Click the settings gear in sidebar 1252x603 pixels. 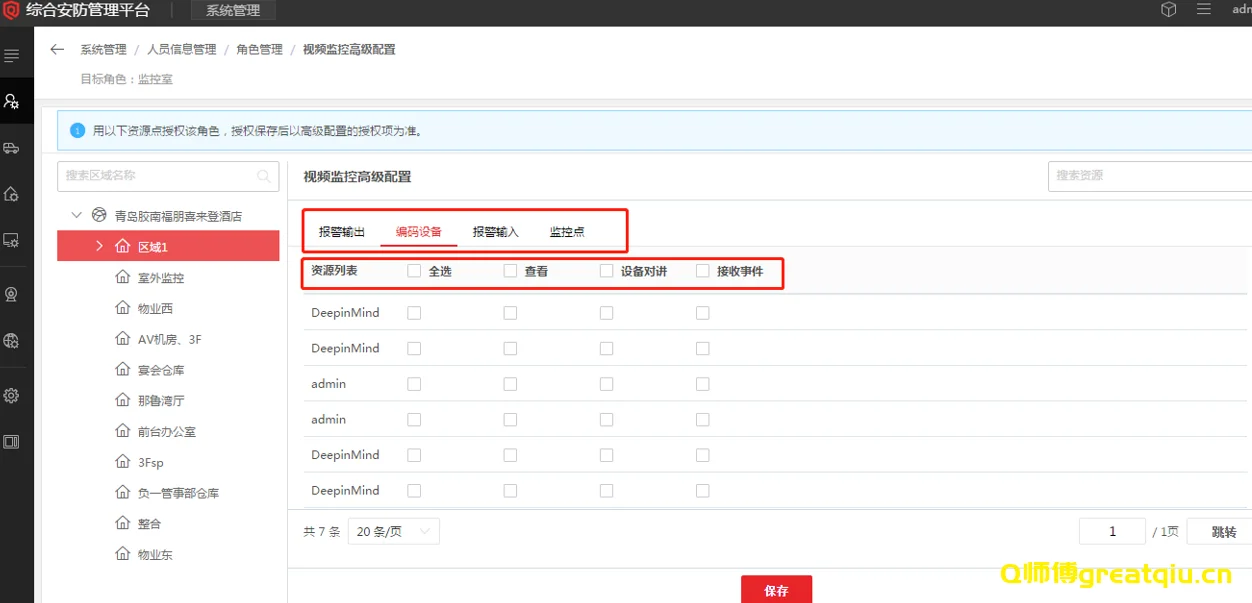pos(12,396)
